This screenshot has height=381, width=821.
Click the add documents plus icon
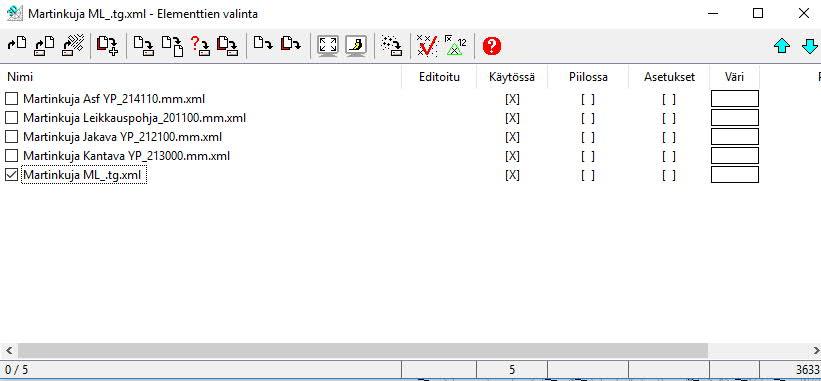(107, 46)
